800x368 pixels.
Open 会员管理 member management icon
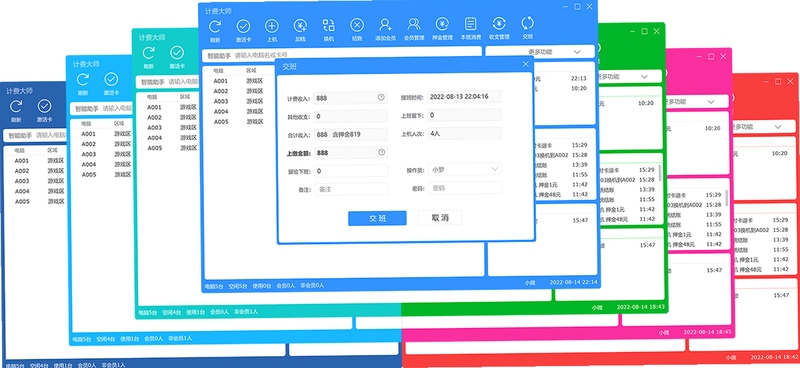pyautogui.click(x=414, y=24)
